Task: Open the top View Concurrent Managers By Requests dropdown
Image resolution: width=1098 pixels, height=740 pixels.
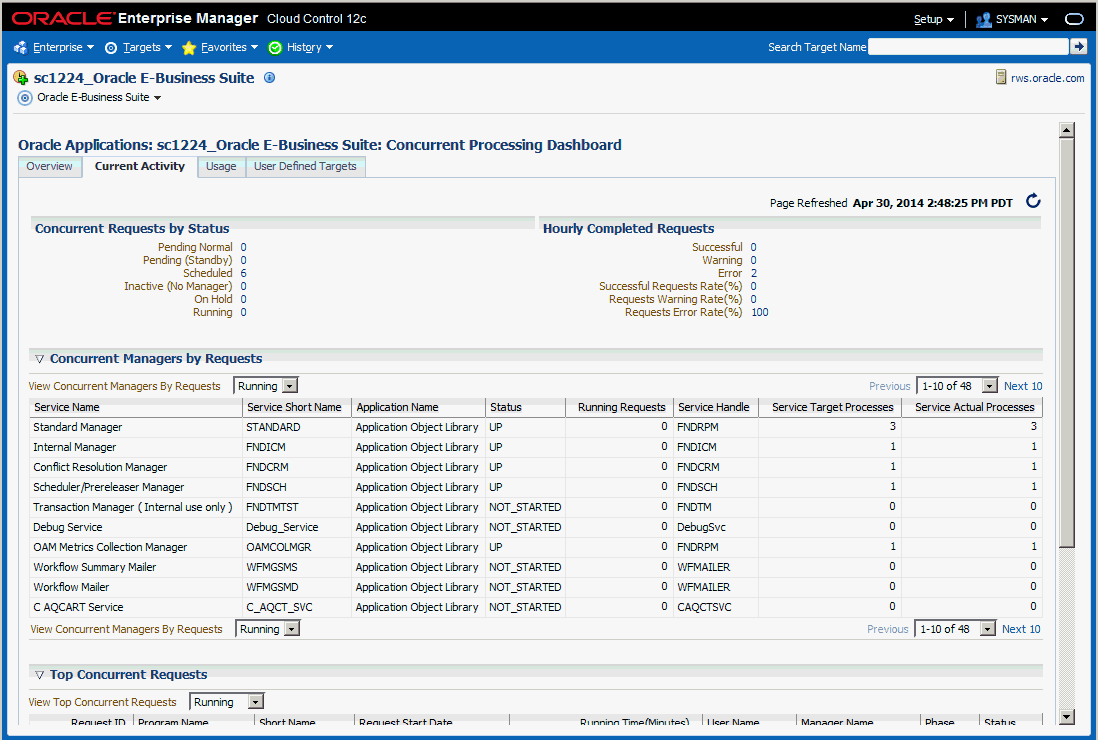Action: click(x=265, y=386)
